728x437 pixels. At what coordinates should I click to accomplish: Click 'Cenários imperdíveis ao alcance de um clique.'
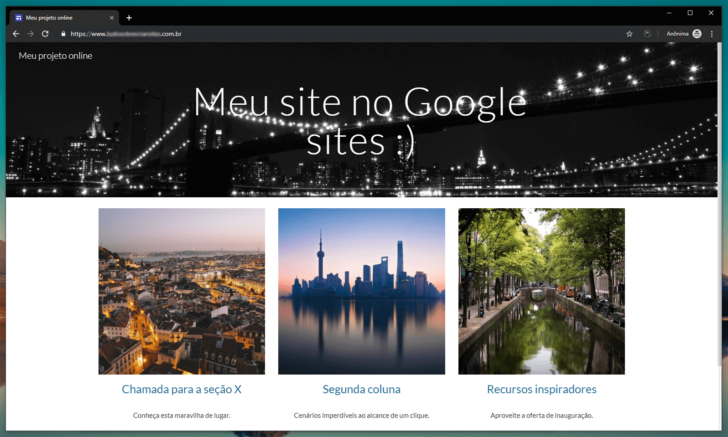(x=361, y=415)
